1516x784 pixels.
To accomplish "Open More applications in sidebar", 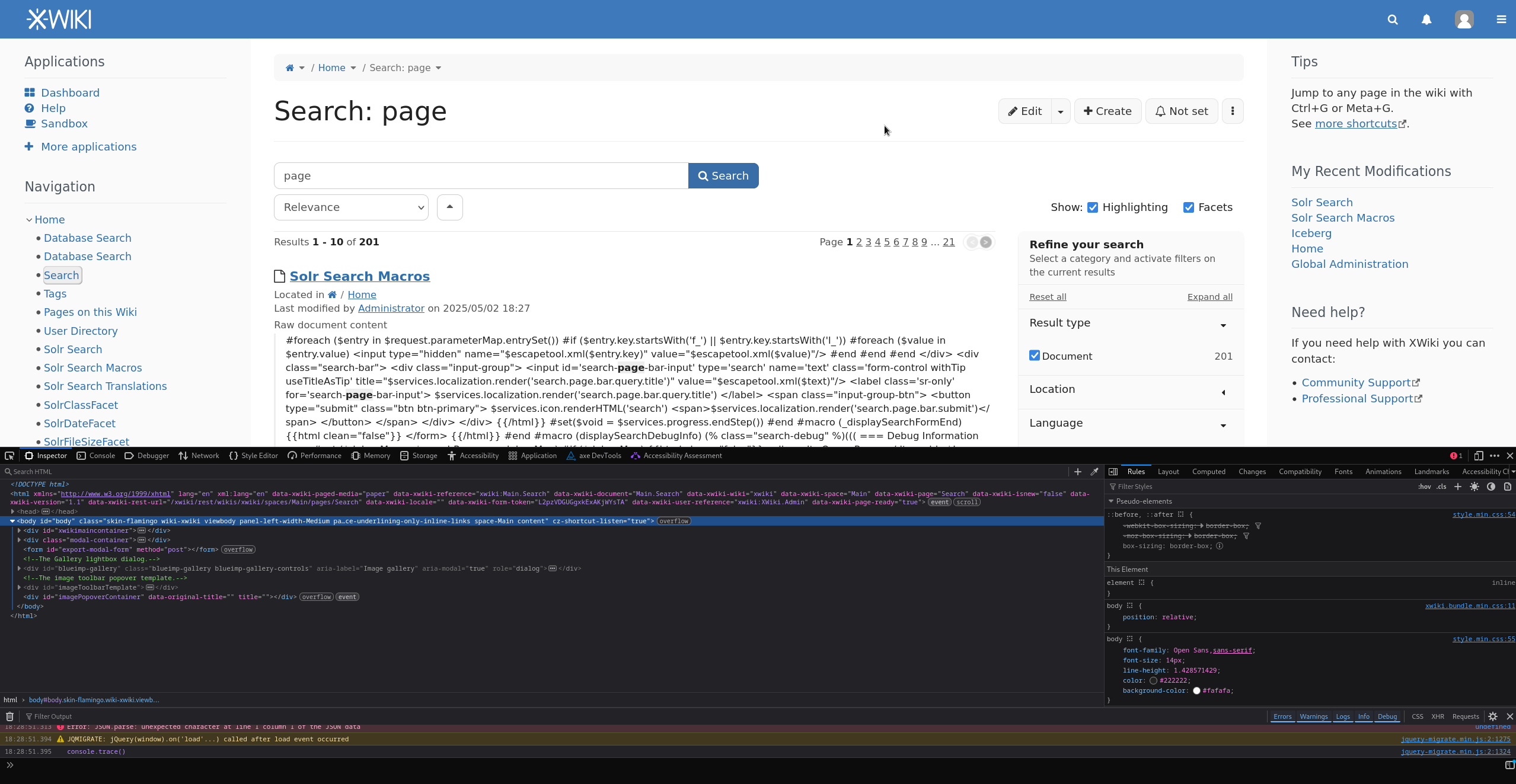I will point(88,147).
